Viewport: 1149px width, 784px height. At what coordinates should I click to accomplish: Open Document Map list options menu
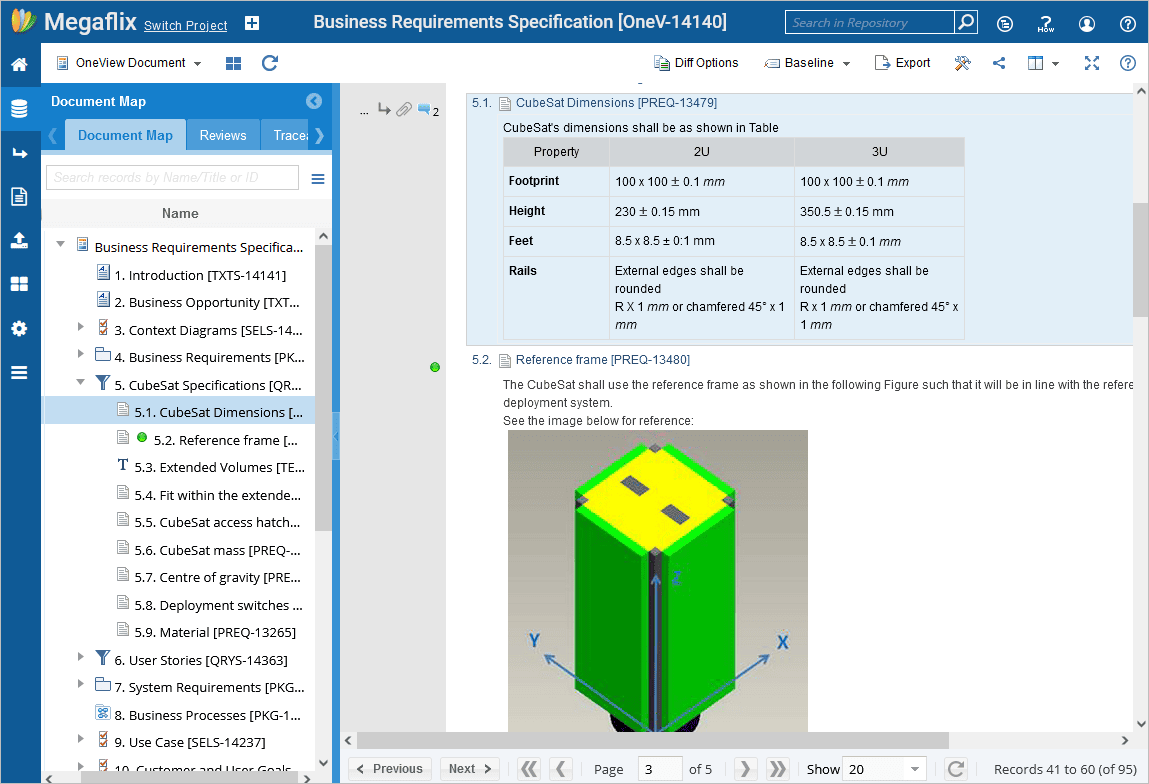(318, 179)
